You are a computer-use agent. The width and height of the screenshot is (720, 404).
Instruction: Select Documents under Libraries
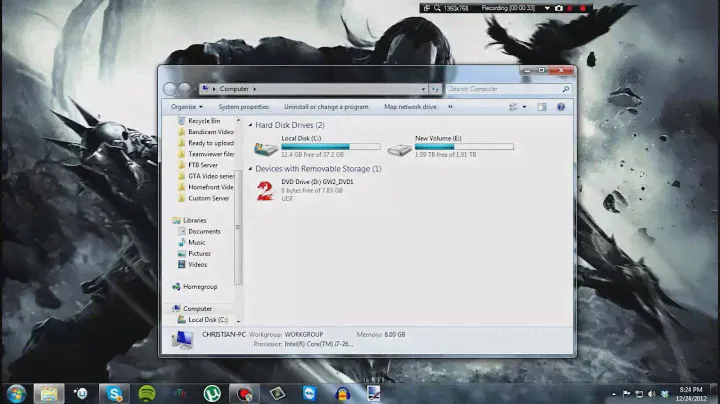204,231
